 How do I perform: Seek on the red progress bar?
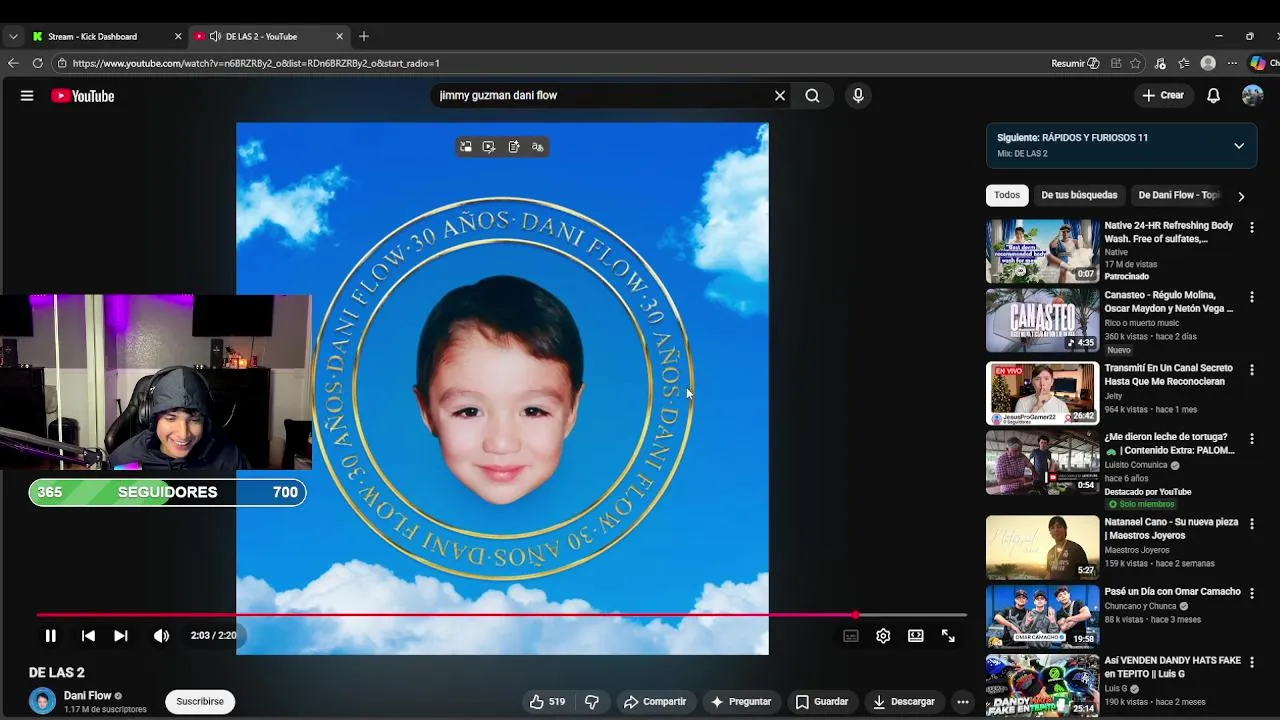(502, 615)
